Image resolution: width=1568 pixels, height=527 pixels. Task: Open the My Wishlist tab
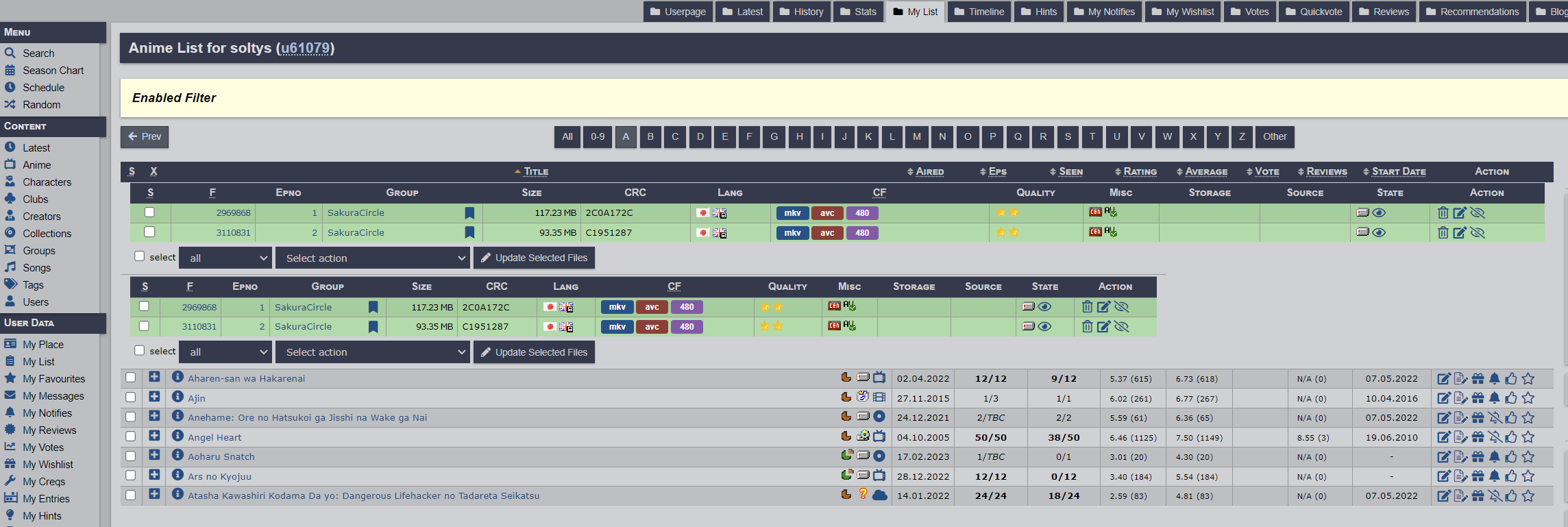pyautogui.click(x=1182, y=12)
